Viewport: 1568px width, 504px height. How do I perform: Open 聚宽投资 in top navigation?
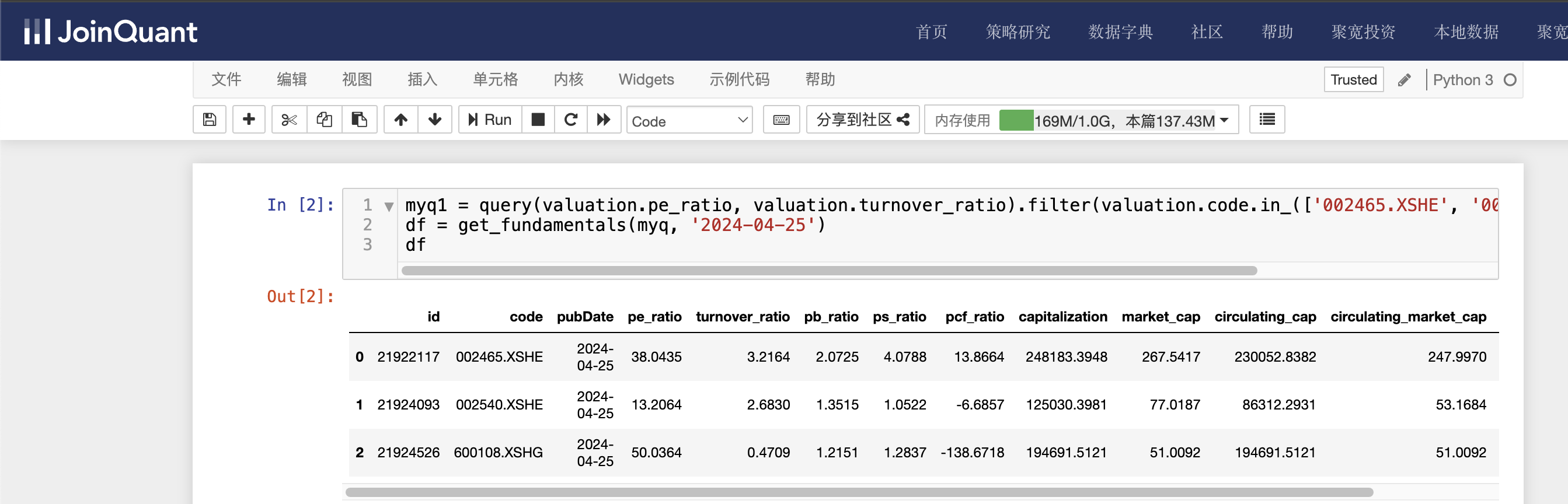pos(1363,32)
